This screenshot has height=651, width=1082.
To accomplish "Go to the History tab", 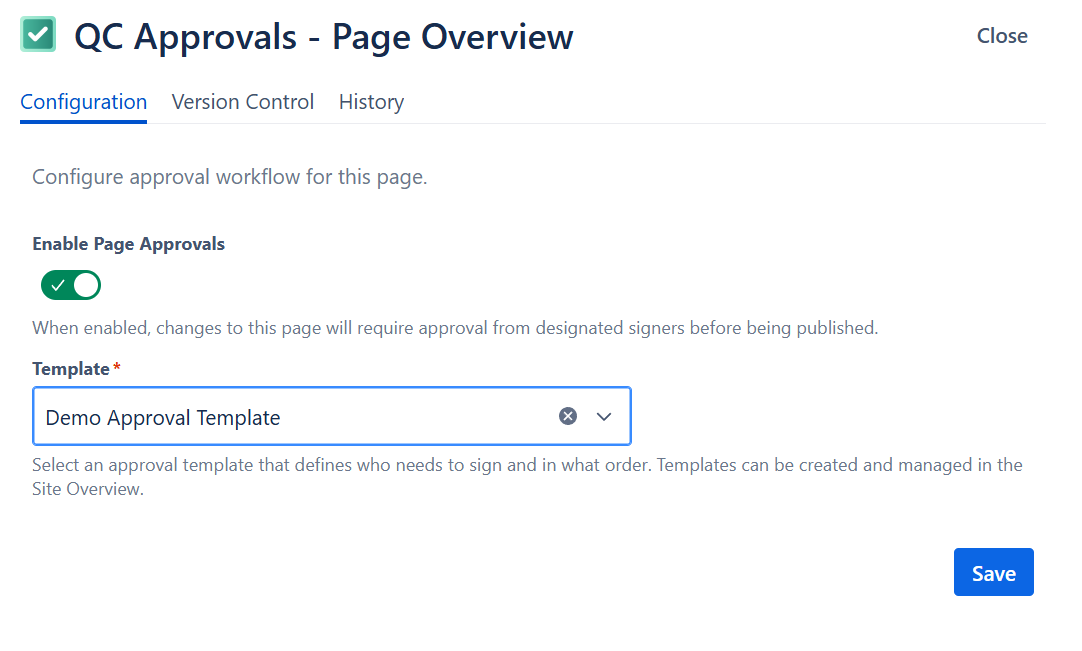I will pyautogui.click(x=371, y=102).
